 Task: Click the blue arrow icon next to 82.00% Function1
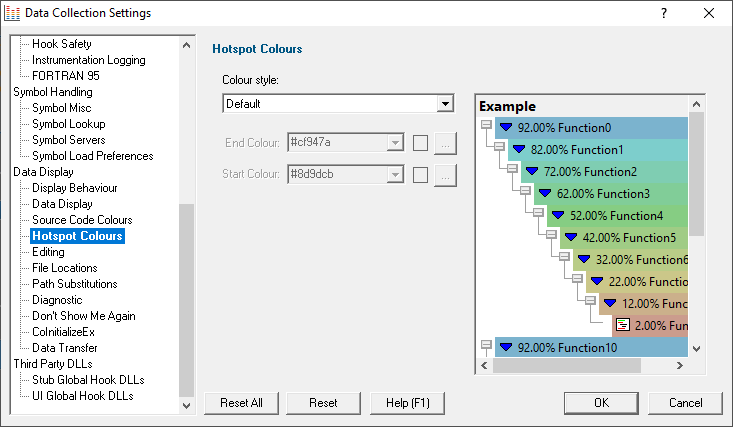click(x=519, y=149)
